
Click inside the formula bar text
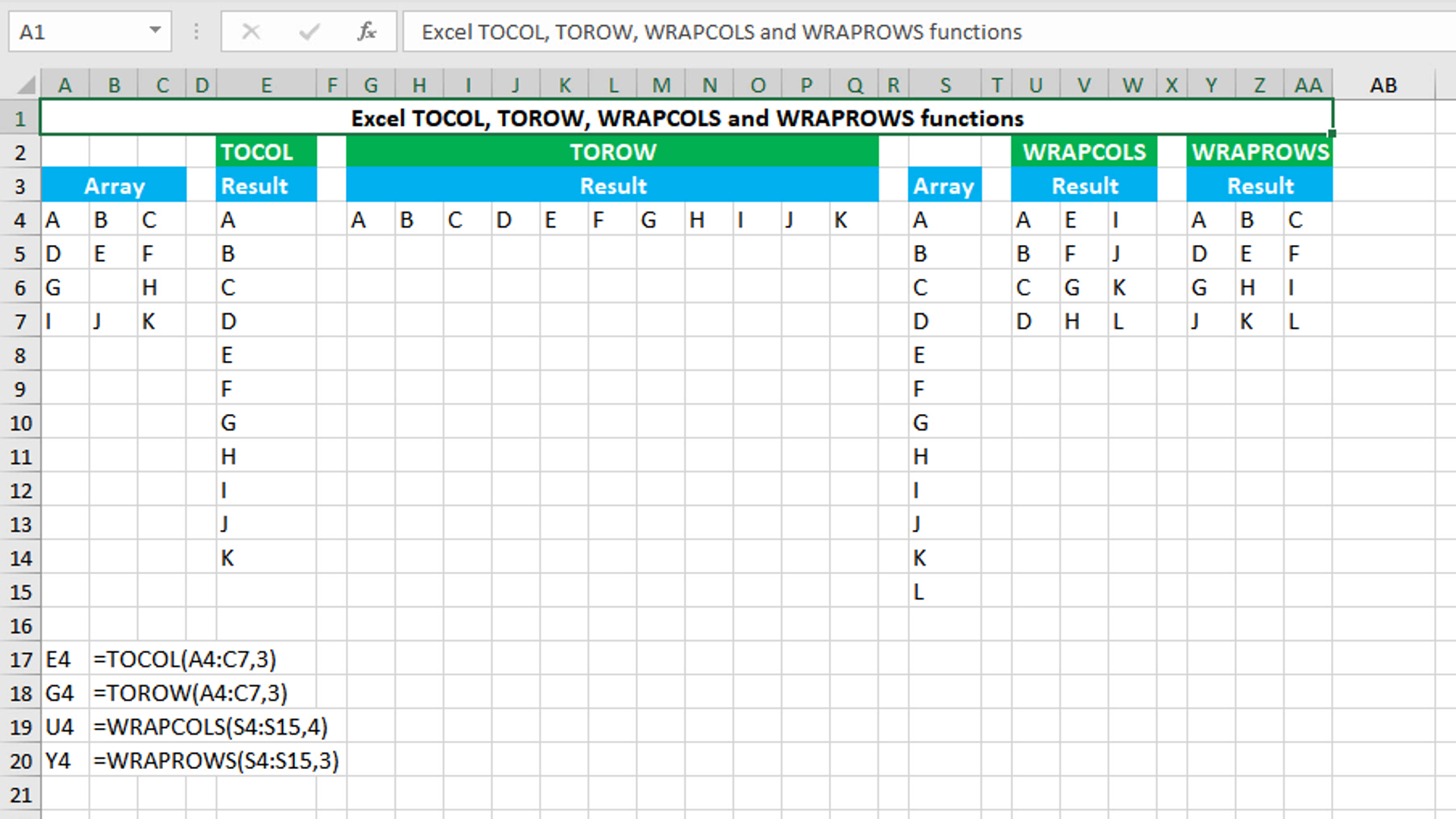click(722, 32)
